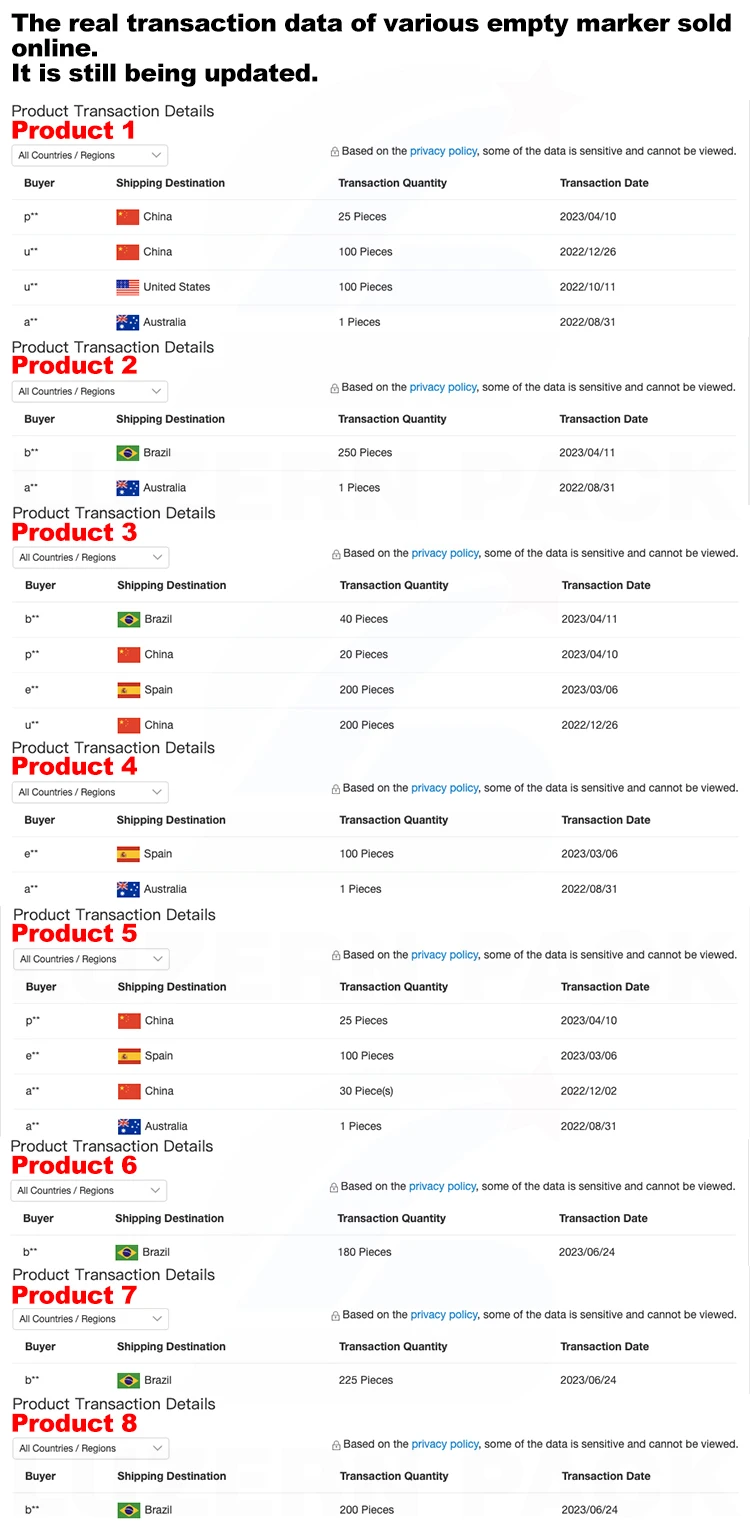Open the Product 5 All Countries / Regions selector

tap(91, 959)
